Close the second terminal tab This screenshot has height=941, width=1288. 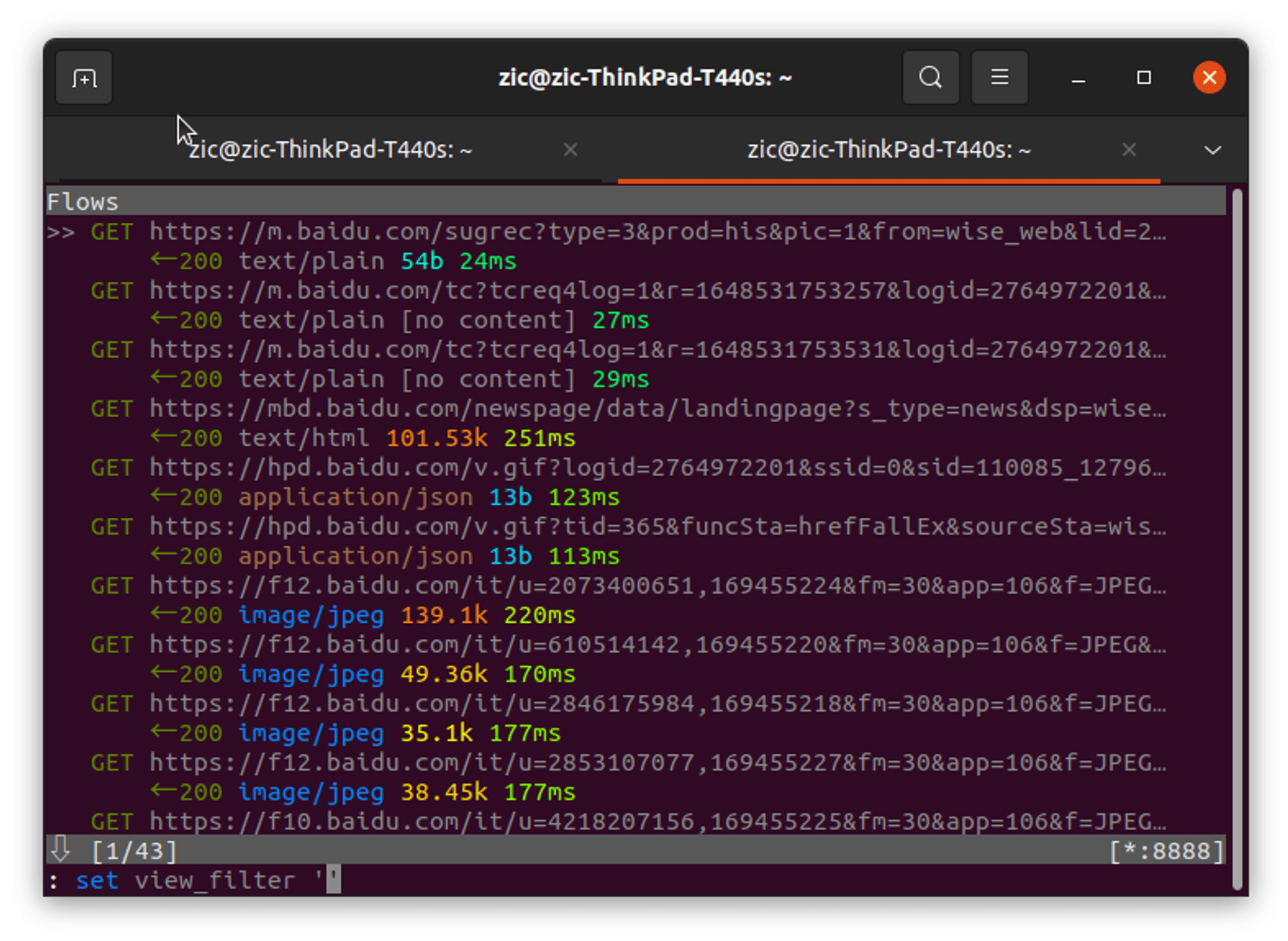1129,150
